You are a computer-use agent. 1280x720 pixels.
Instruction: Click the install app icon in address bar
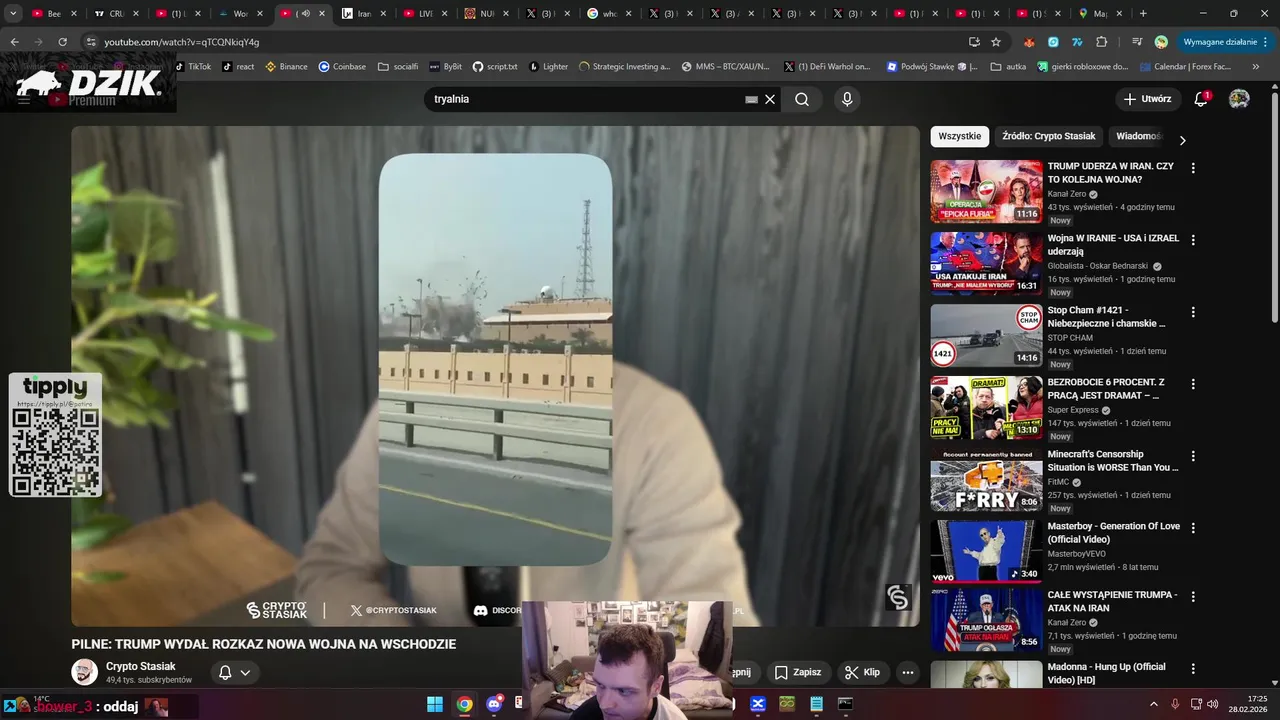pyautogui.click(x=974, y=42)
